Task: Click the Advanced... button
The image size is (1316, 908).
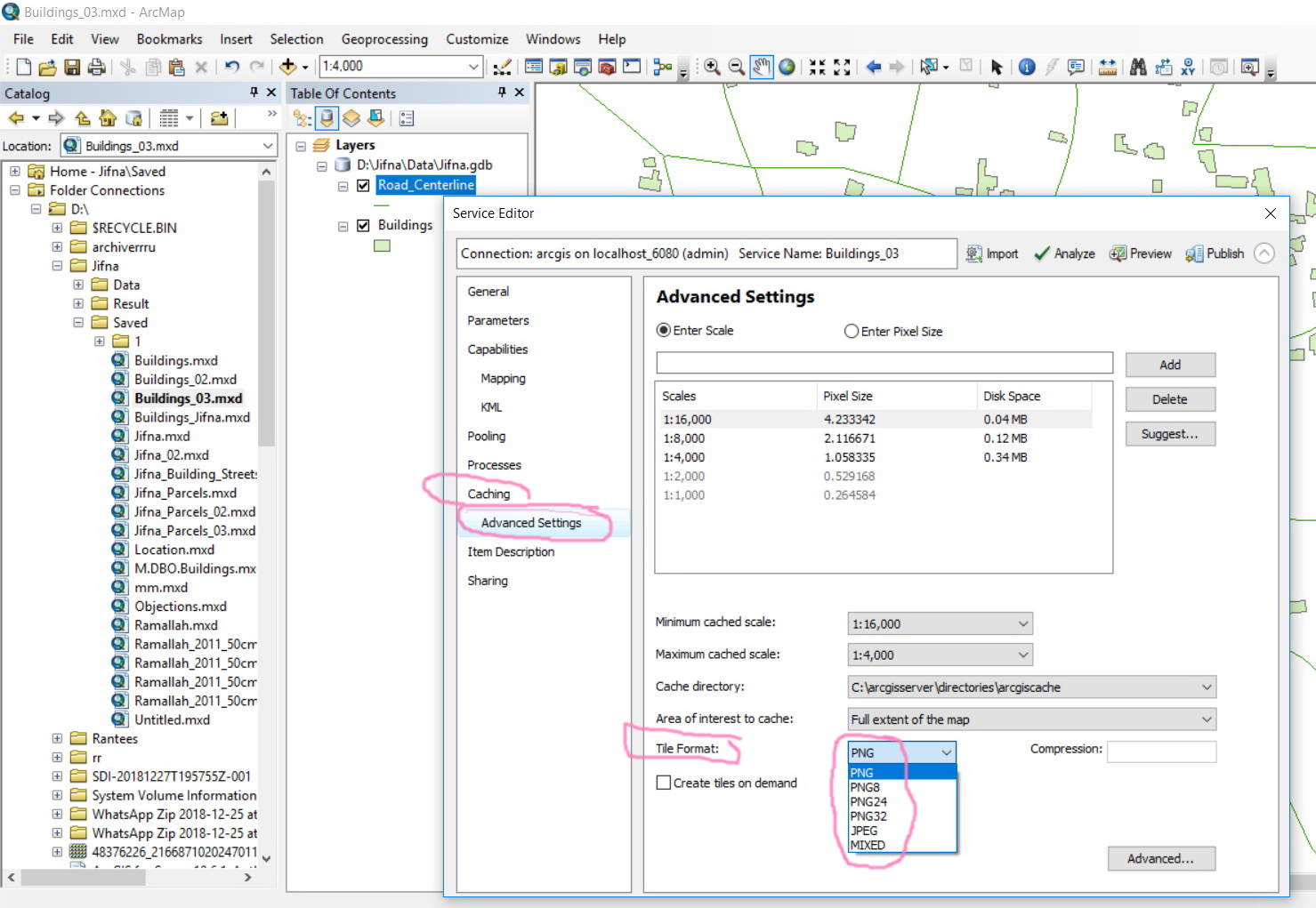Action: 1160,858
